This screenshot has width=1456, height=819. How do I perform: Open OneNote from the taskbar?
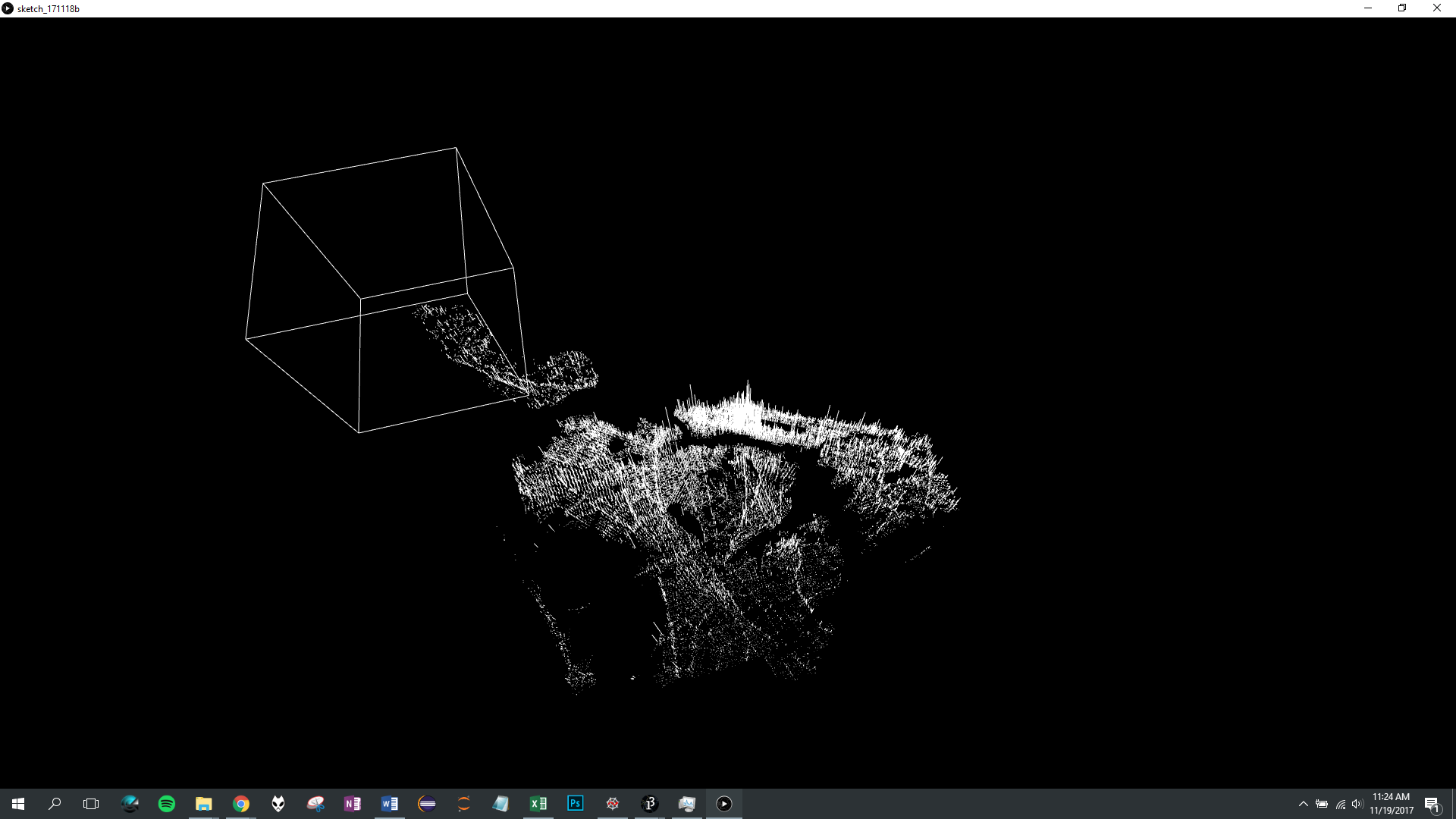(353, 804)
